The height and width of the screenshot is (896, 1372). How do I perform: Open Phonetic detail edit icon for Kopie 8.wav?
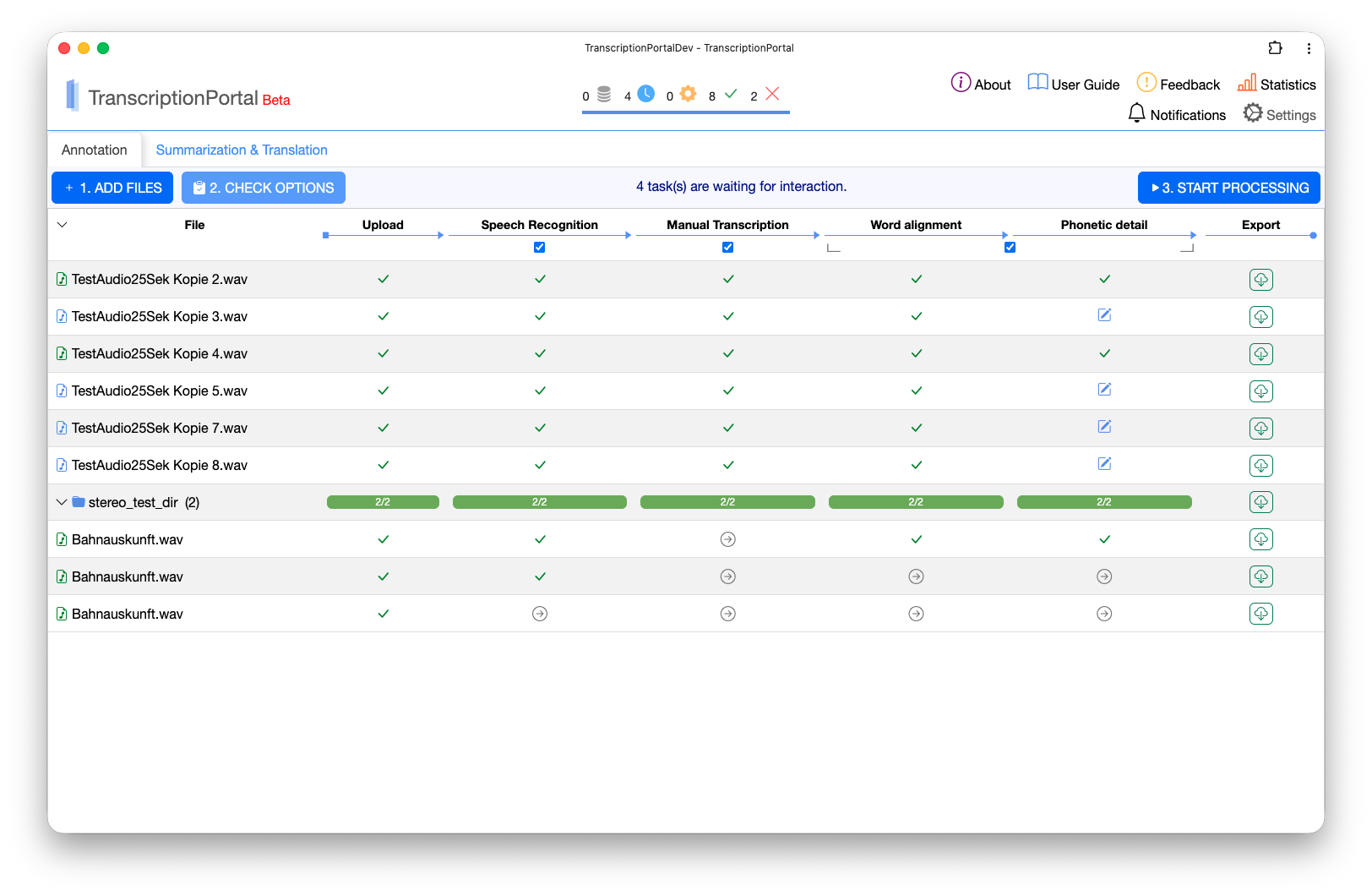(1104, 464)
